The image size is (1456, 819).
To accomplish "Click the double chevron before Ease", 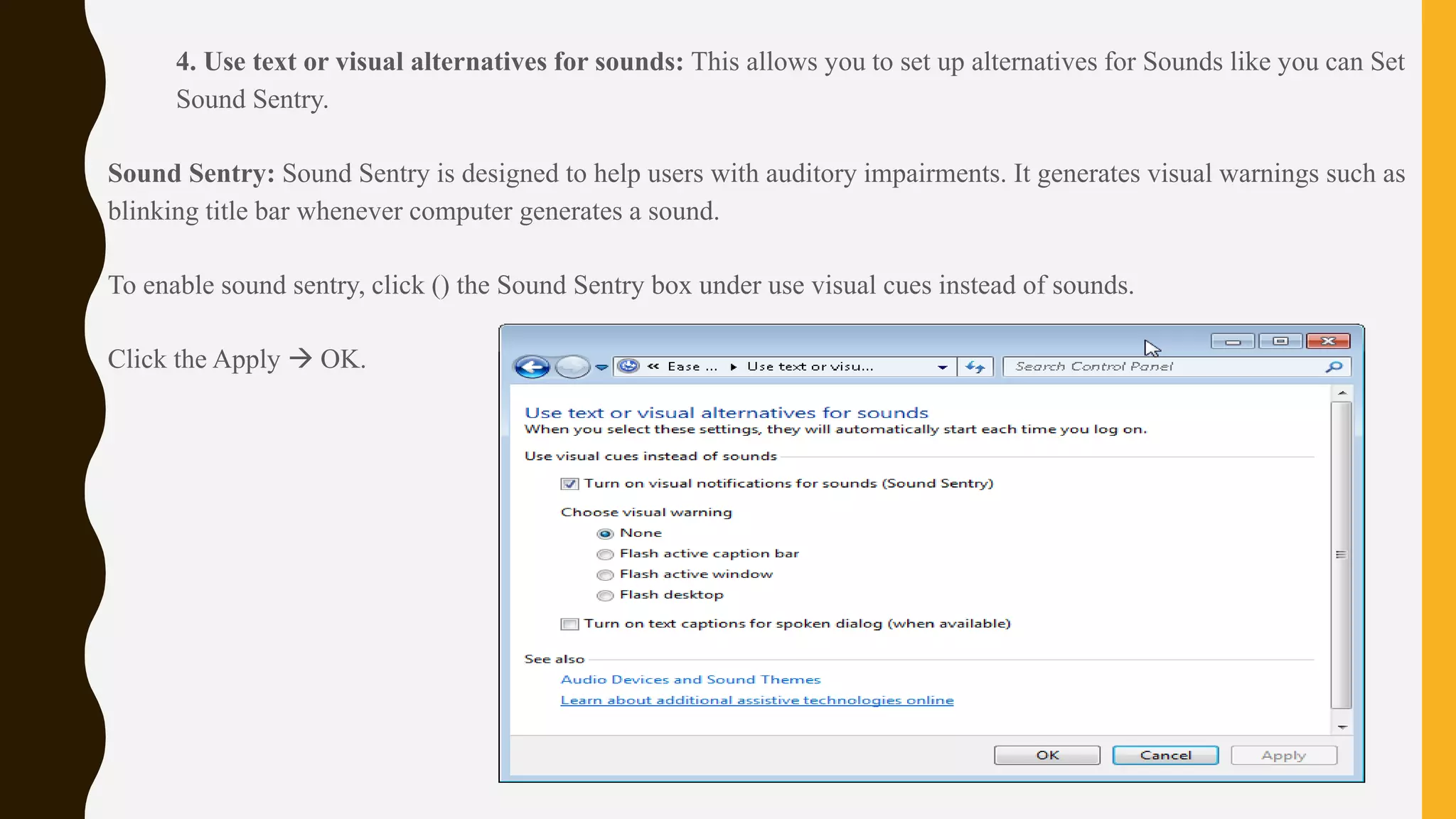I will pos(653,366).
